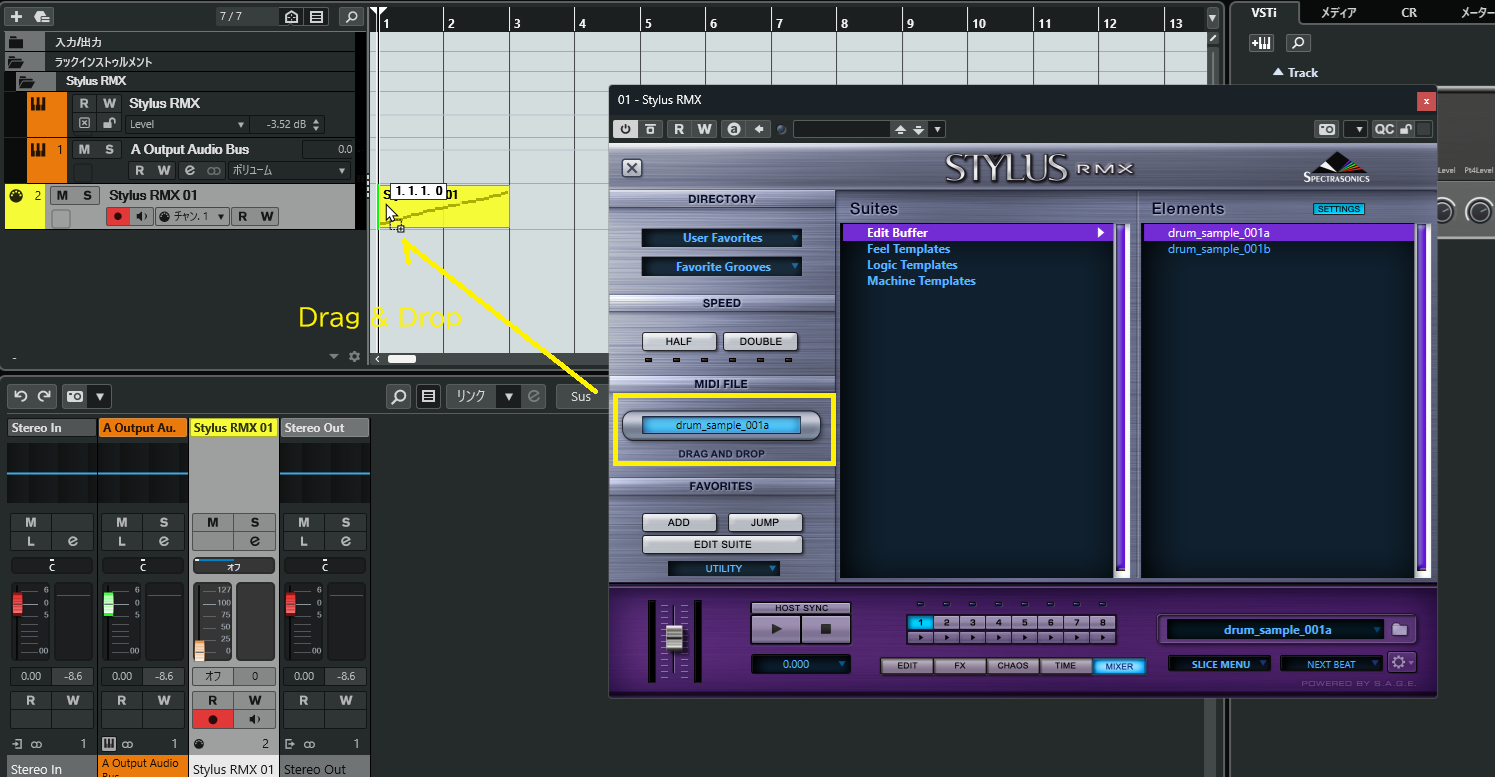The image size is (1495, 777).
Task: Open CHAOS page in Stylus RMX
Action: pos(1013,665)
